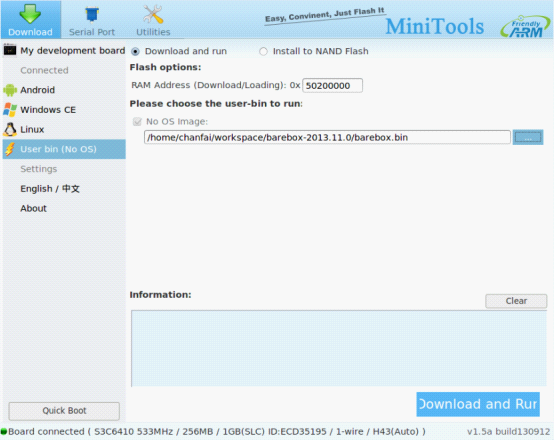Click the Board connected status bar text

click(217, 432)
